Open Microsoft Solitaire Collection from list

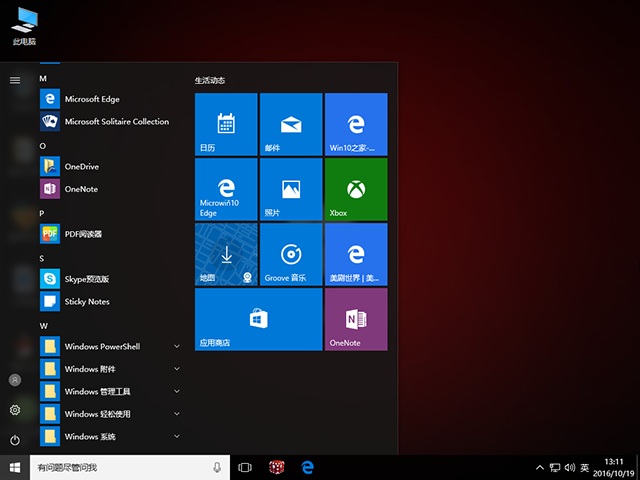(116, 122)
